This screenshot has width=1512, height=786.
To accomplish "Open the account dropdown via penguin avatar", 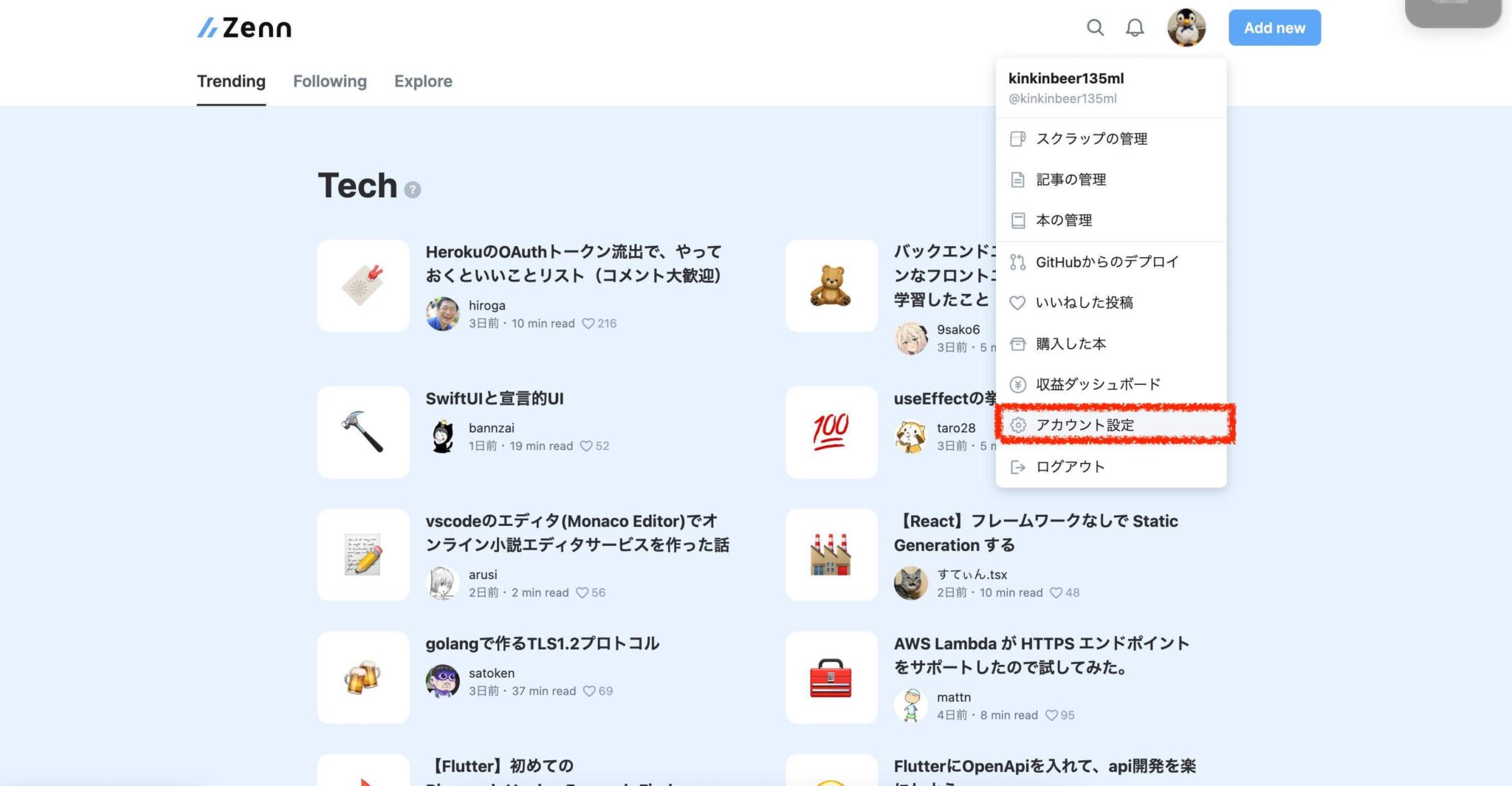I will pyautogui.click(x=1187, y=27).
